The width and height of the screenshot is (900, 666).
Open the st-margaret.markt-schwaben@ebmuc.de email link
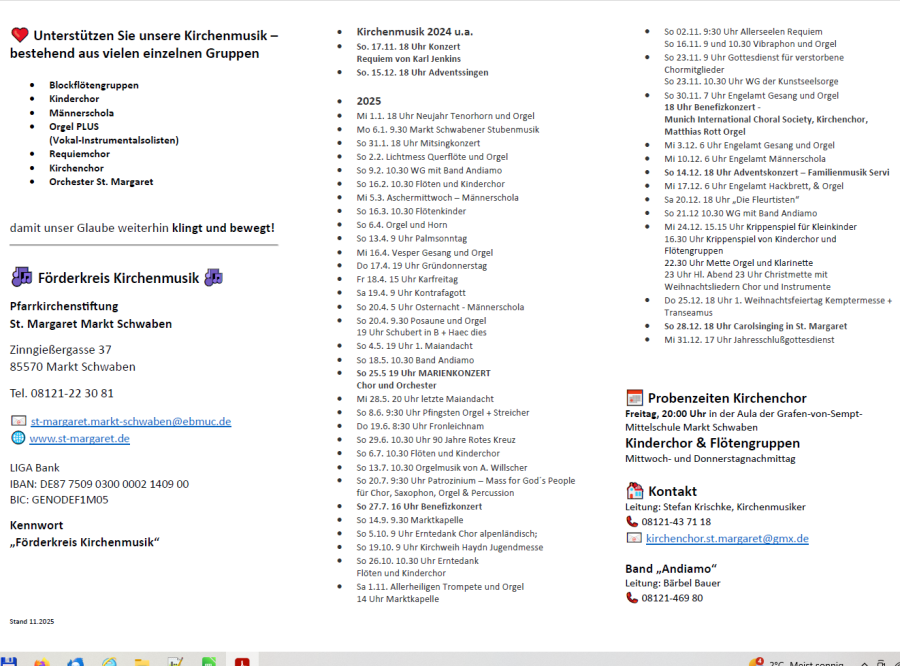[x=131, y=422]
